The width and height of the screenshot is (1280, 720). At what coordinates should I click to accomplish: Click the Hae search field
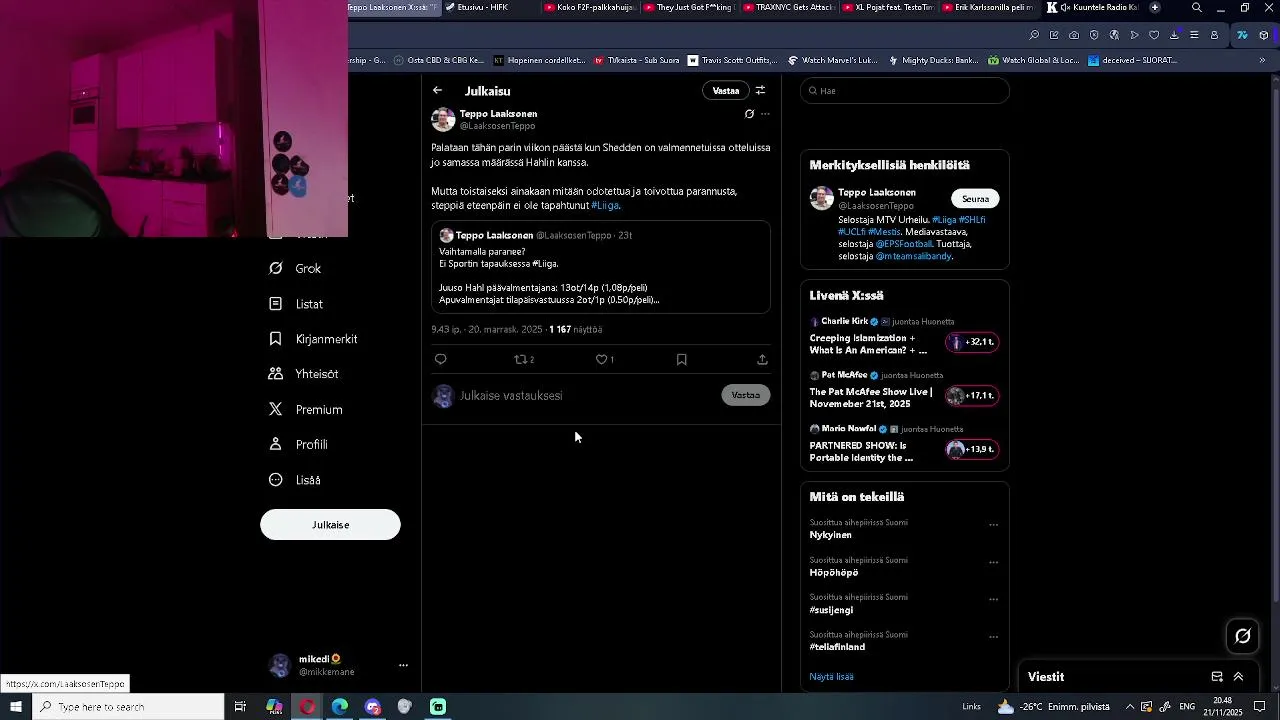905,91
